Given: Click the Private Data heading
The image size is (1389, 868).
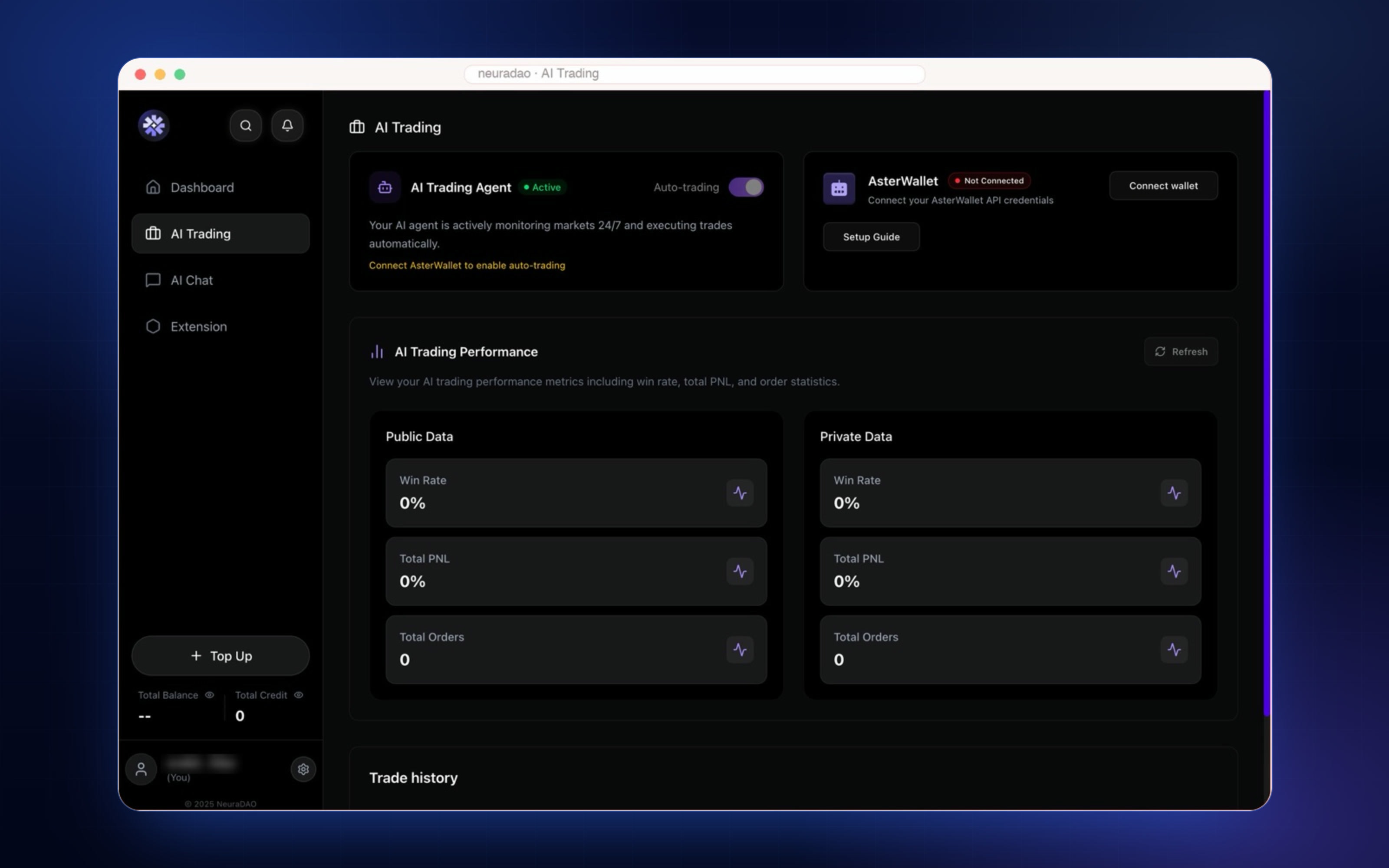Looking at the screenshot, I should tap(856, 436).
